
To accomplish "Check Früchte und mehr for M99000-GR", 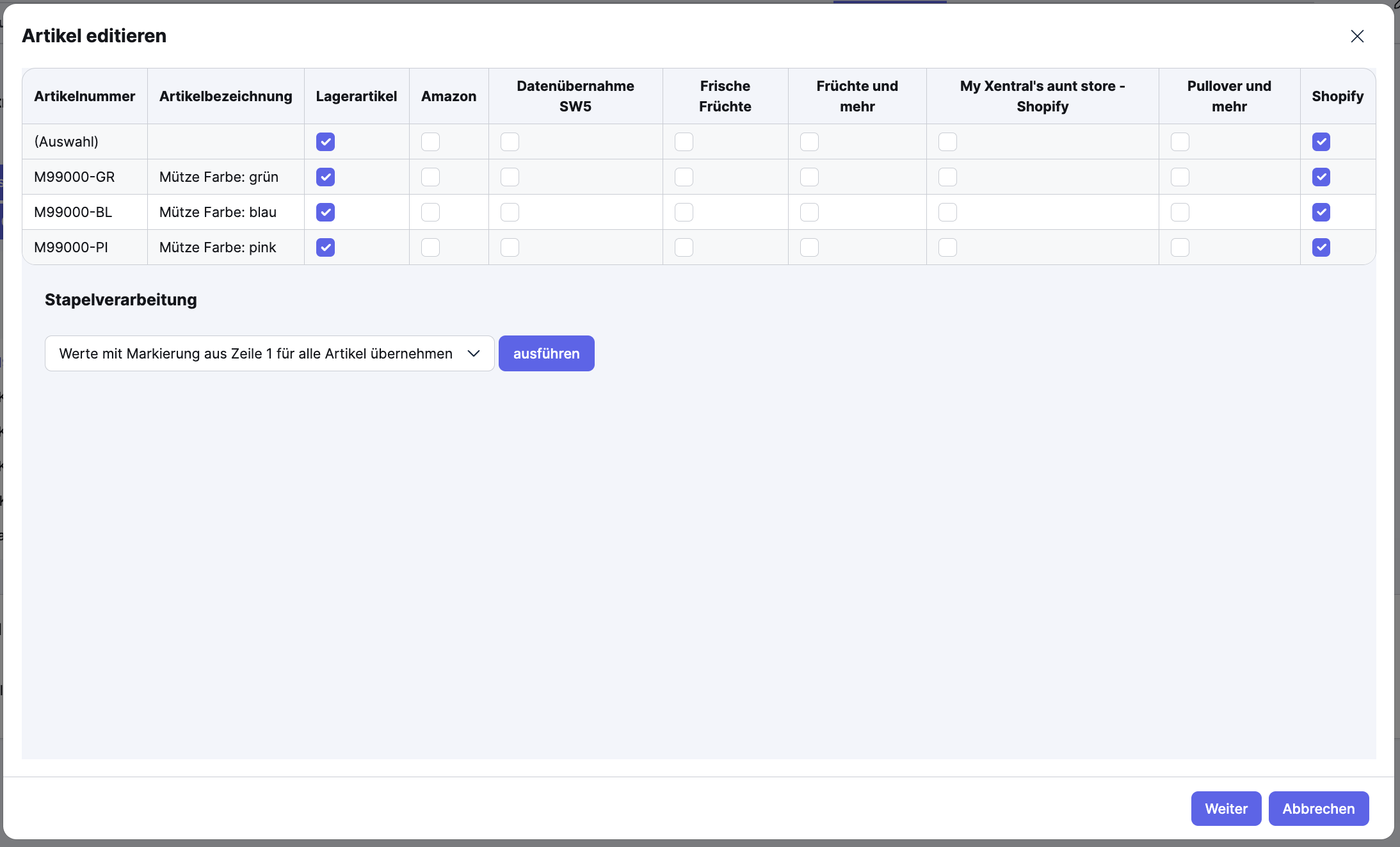I will click(809, 177).
